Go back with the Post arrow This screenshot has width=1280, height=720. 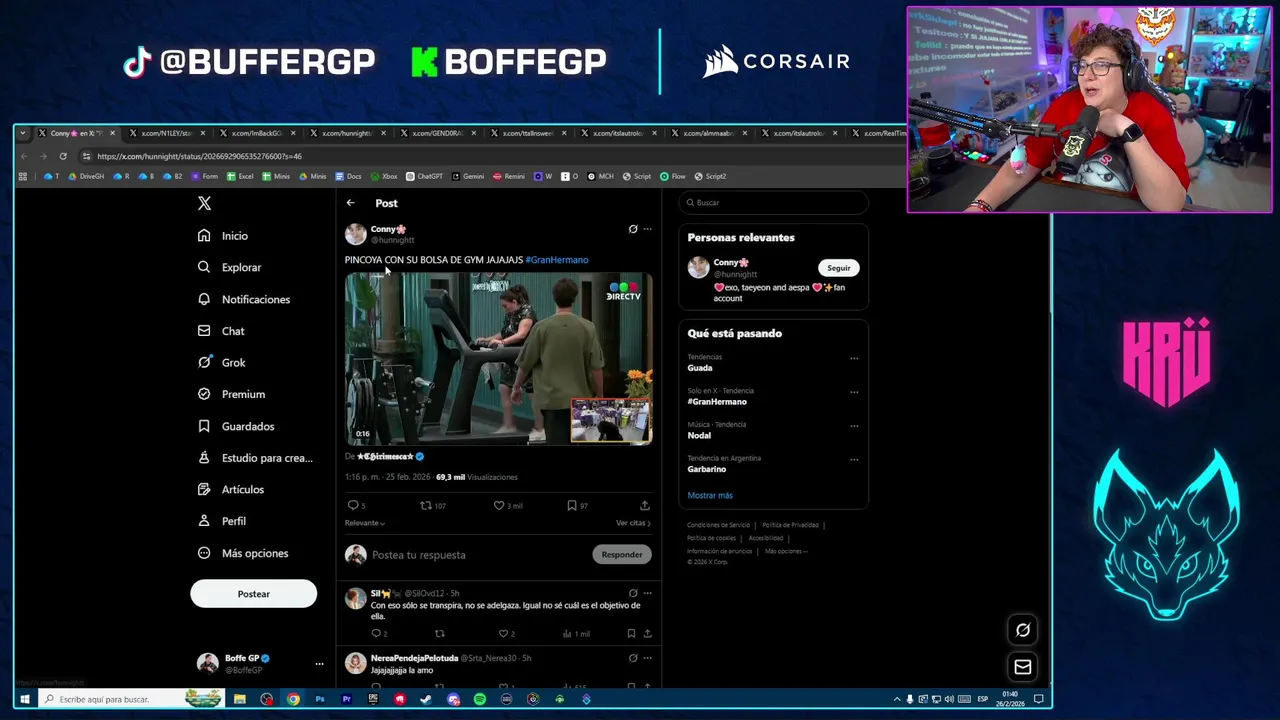tap(350, 203)
